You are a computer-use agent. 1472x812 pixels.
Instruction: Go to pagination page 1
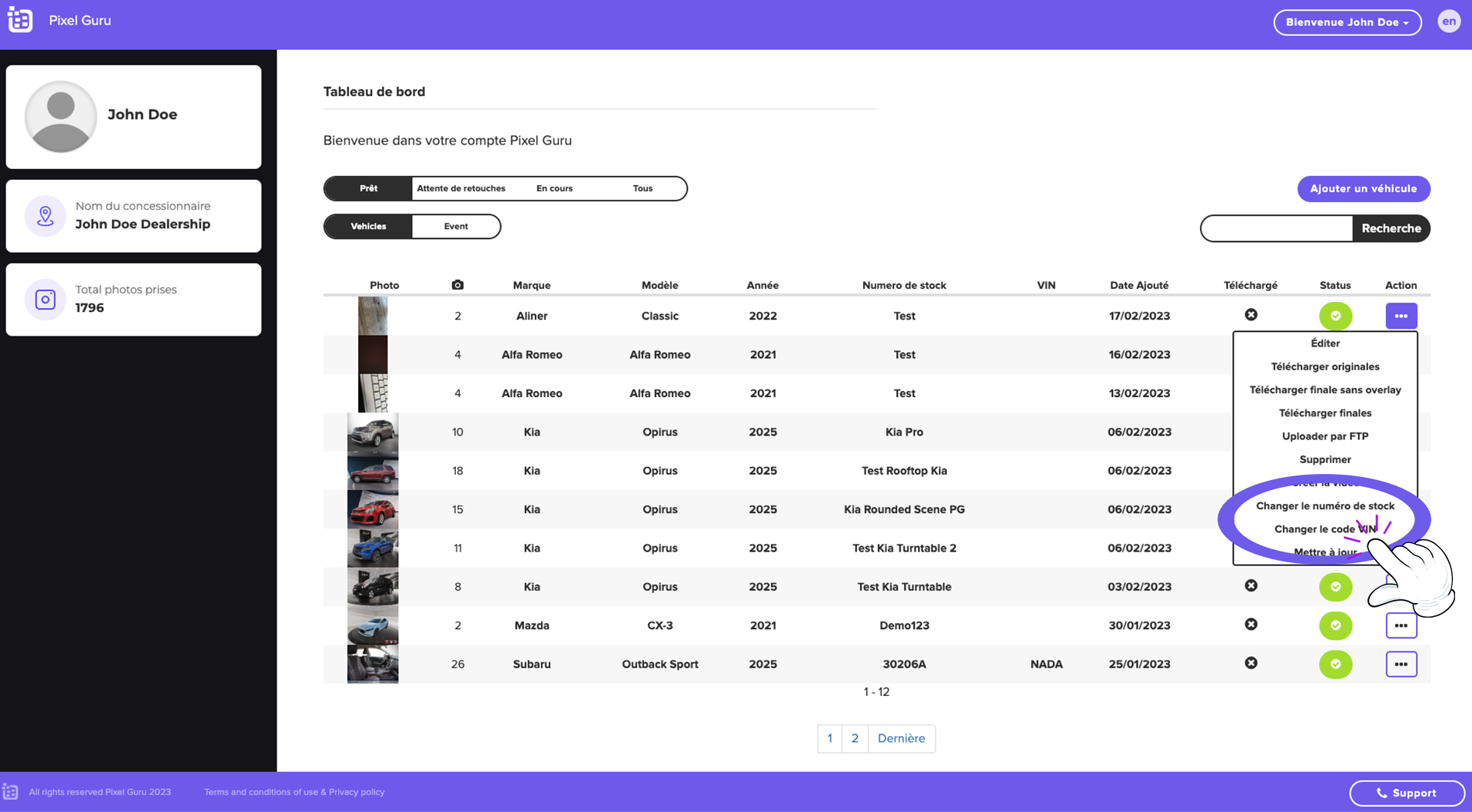tap(829, 739)
